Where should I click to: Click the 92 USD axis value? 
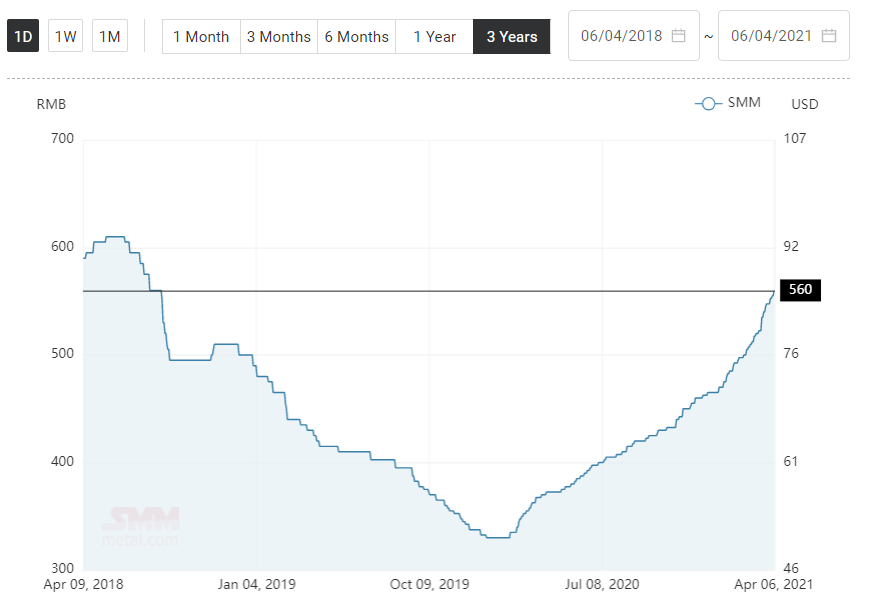coord(791,246)
